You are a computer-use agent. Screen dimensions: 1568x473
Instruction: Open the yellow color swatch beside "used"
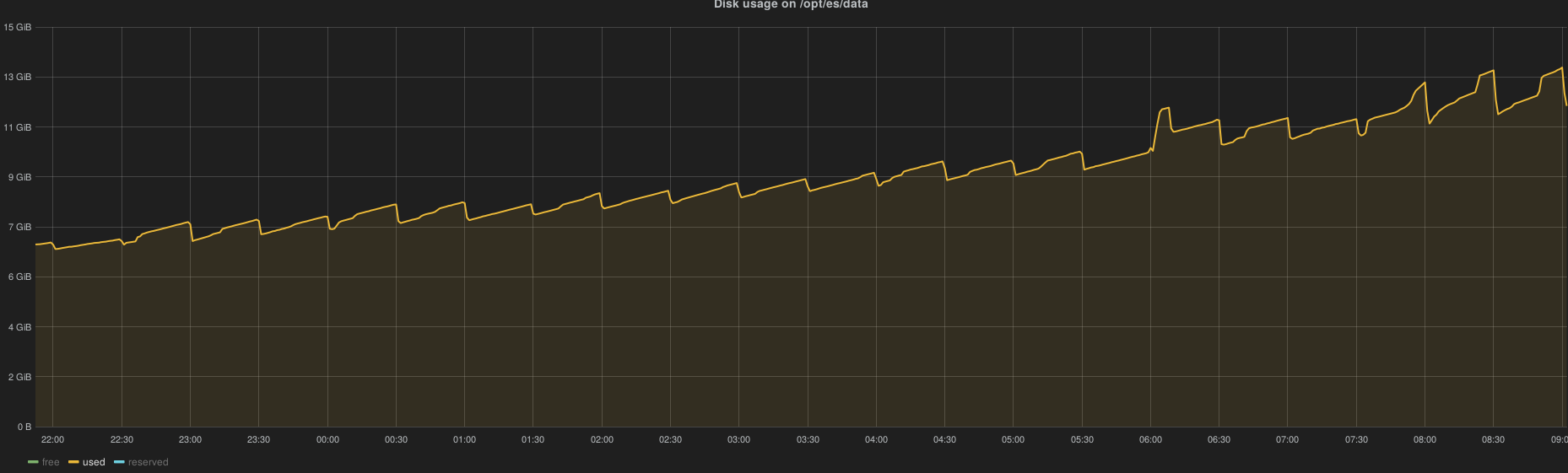pyautogui.click(x=73, y=462)
